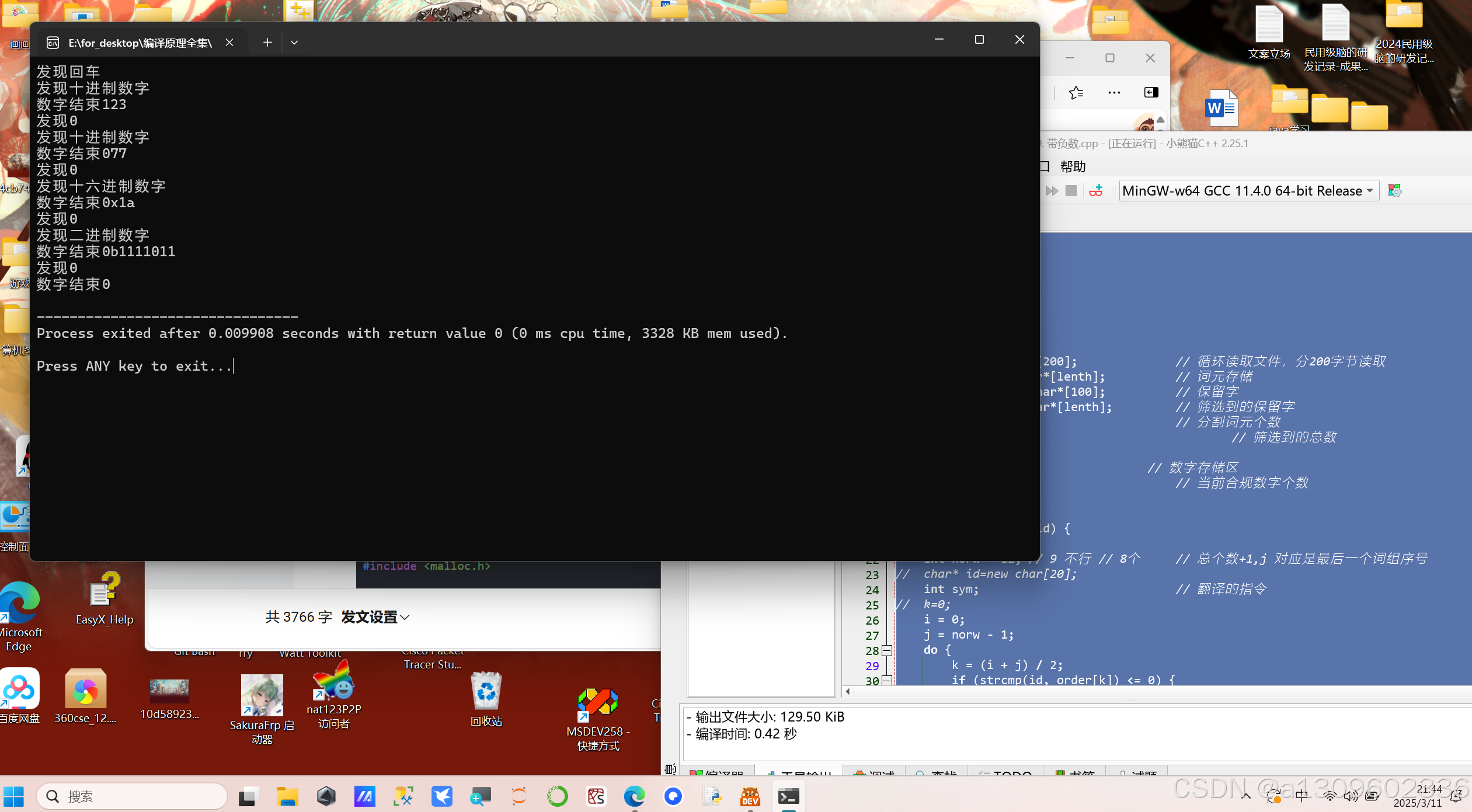Open Dev-C++ icon on the taskbar
1472x812 pixels.
click(750, 796)
